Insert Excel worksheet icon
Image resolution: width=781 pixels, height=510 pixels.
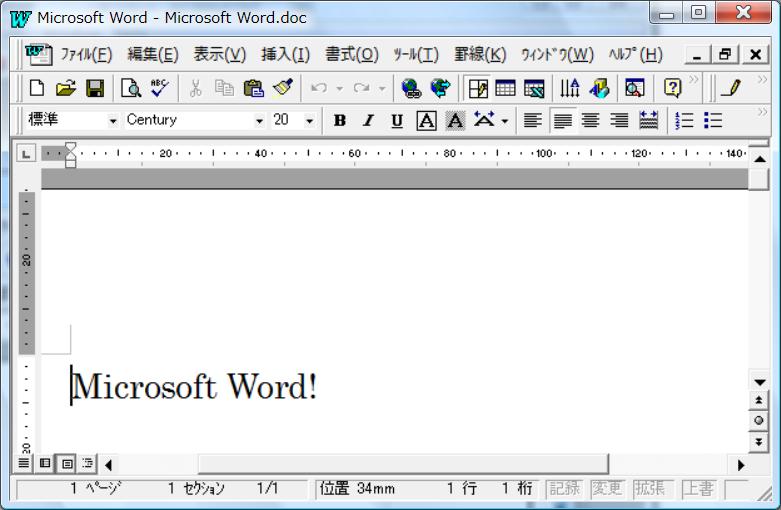[x=534, y=89]
